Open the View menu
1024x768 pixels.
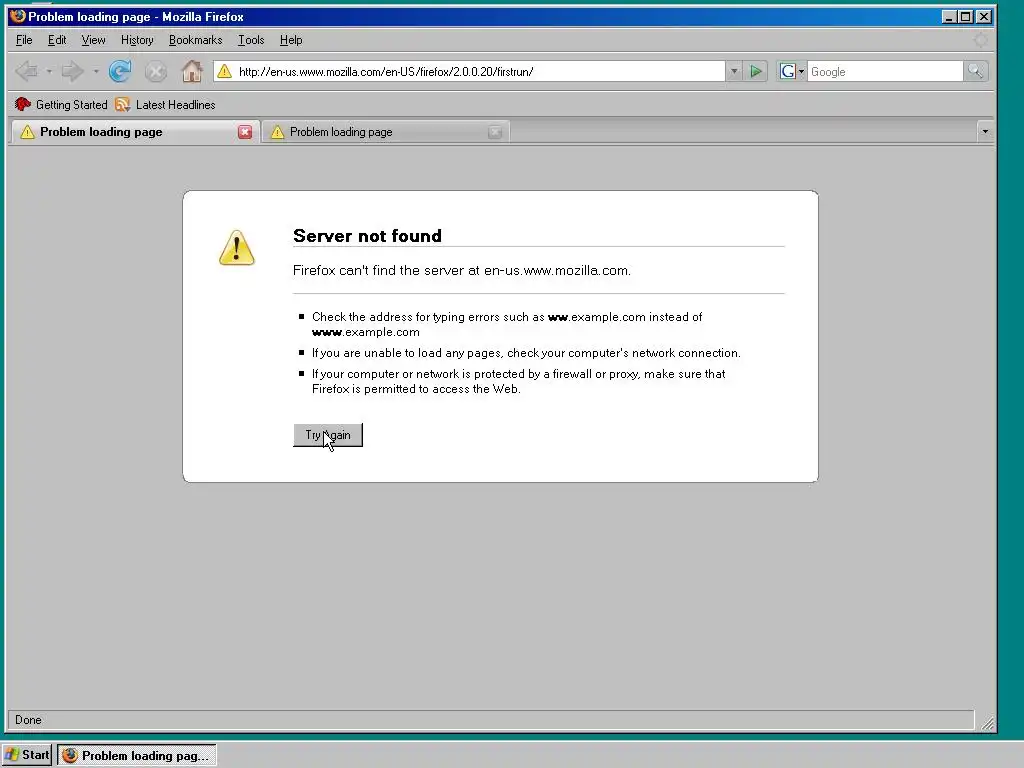(x=93, y=40)
